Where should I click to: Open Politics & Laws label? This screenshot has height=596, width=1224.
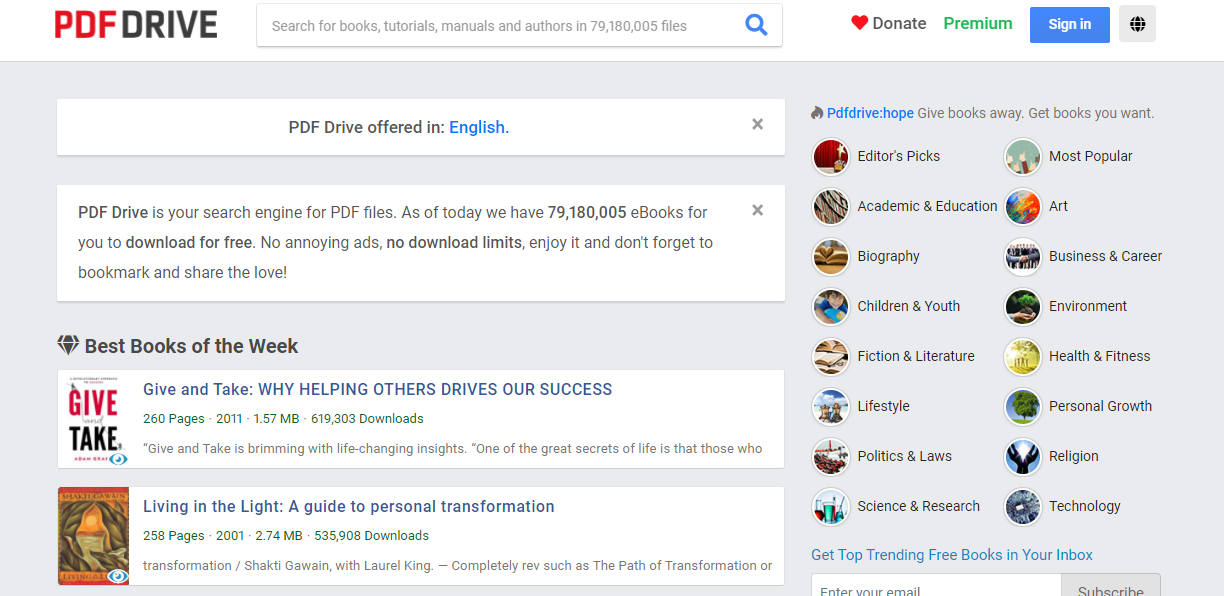tap(904, 456)
